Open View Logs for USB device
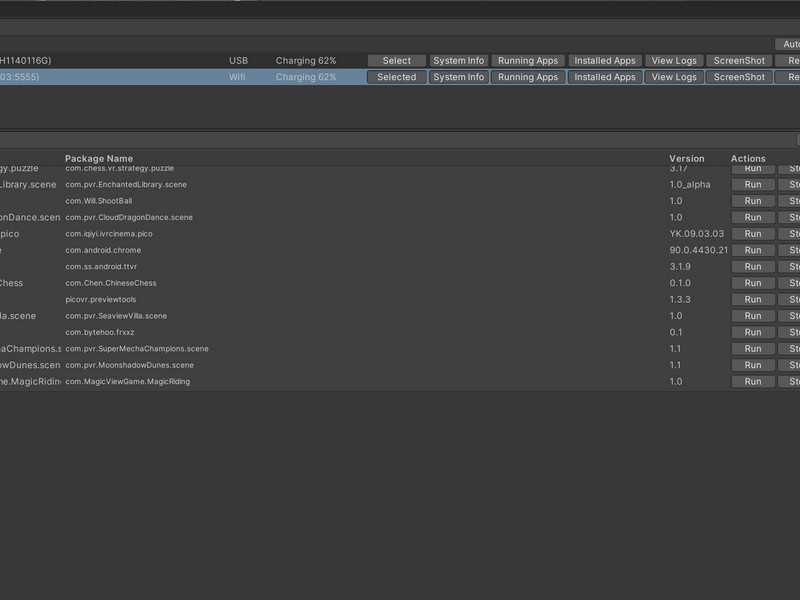Image resolution: width=800 pixels, height=600 pixels. coord(674,61)
